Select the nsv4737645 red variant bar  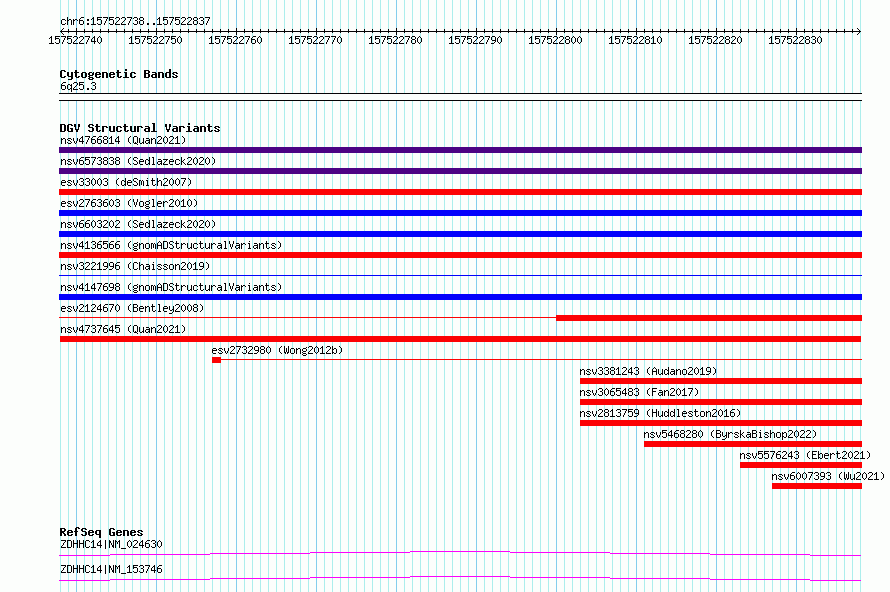point(460,339)
